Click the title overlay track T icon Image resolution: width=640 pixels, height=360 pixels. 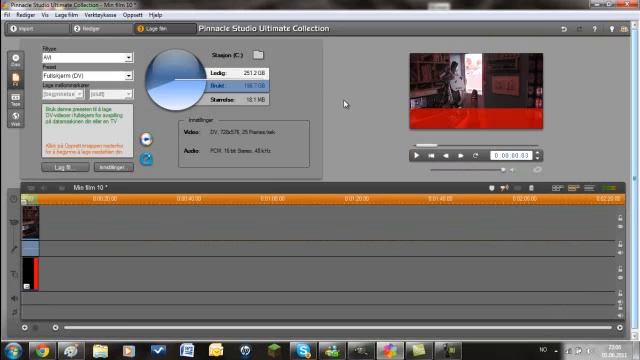(x=14, y=274)
